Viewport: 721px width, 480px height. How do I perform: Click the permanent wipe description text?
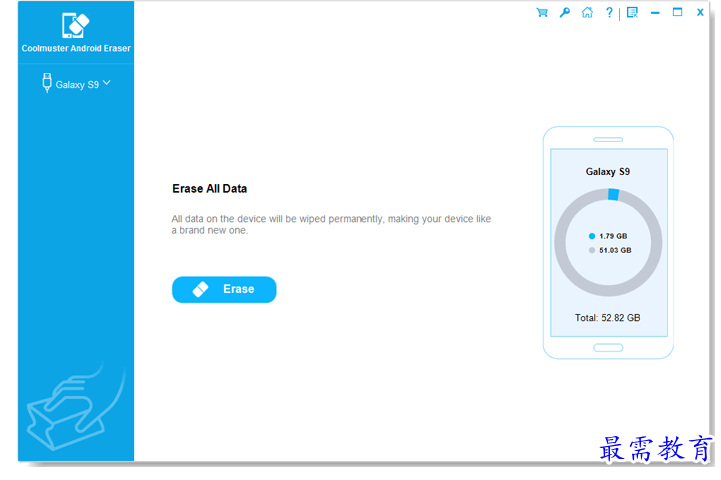click(331, 224)
